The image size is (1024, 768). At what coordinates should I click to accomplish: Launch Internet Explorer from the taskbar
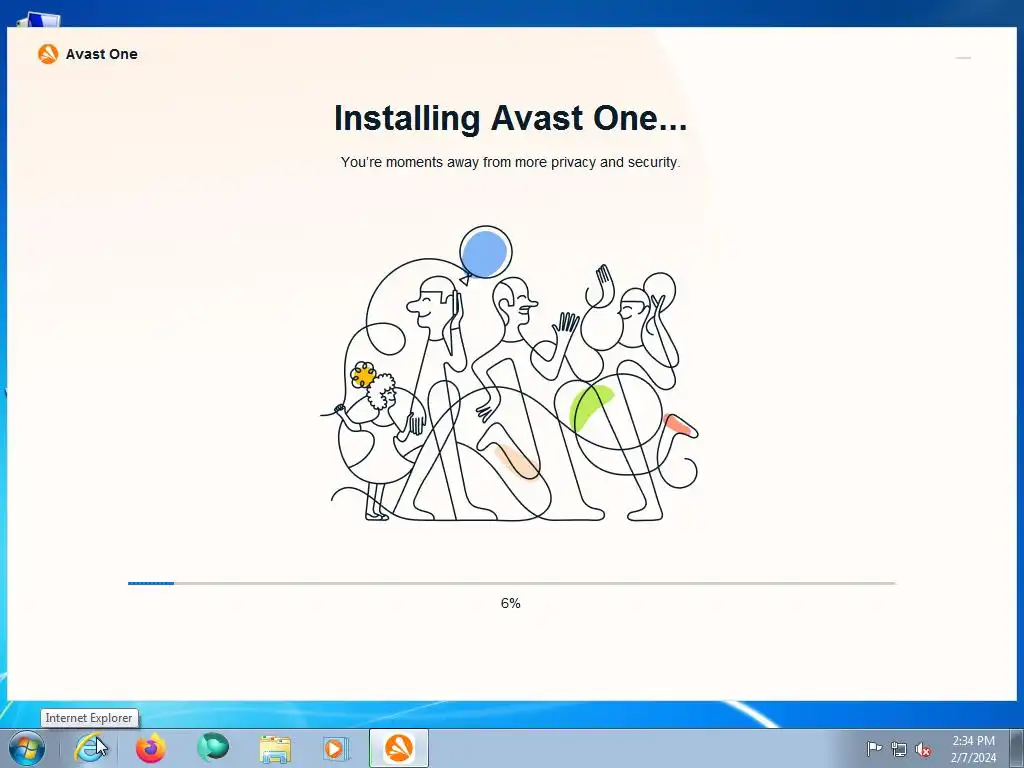coord(89,748)
